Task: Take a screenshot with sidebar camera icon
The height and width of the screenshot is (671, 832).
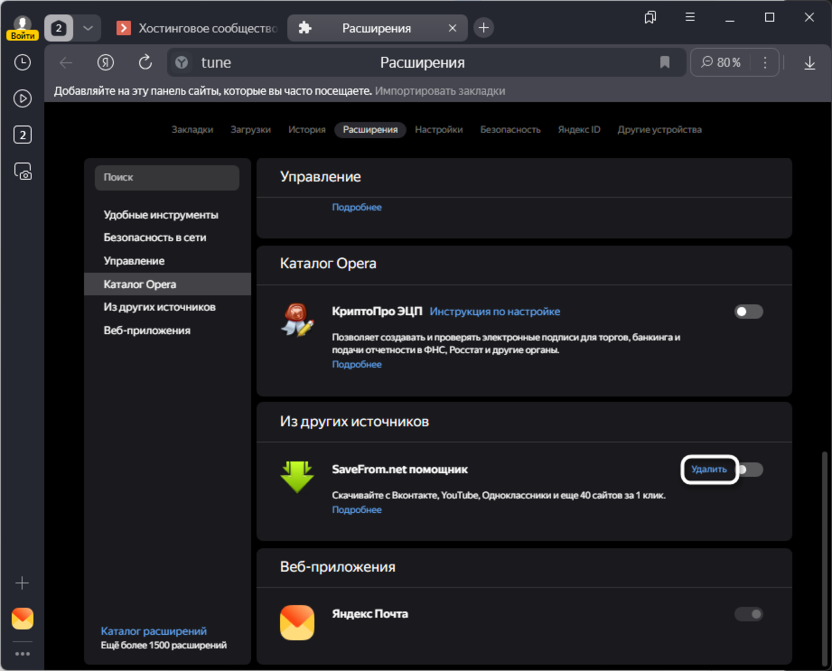Action: coord(22,171)
